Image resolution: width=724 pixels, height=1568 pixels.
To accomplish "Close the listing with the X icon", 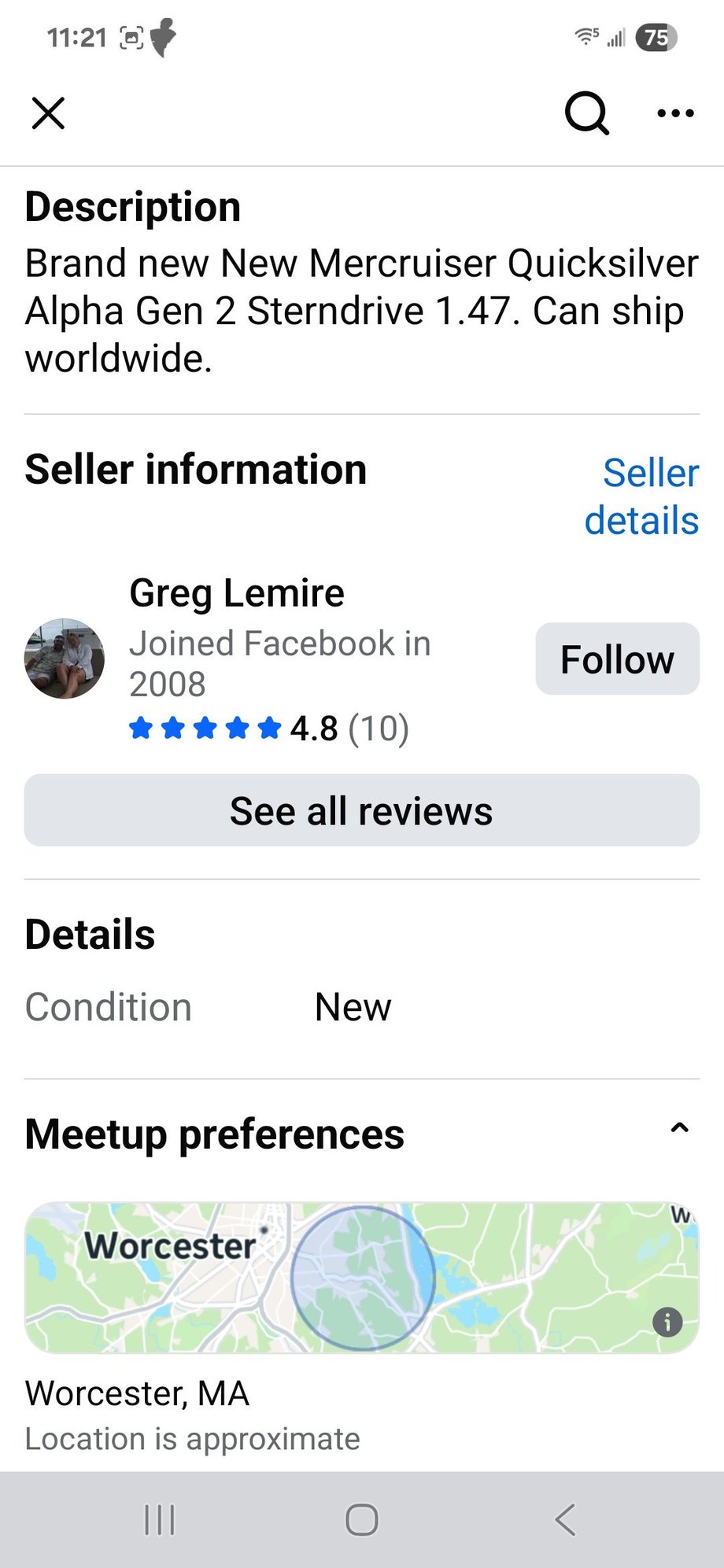I will click(x=48, y=113).
